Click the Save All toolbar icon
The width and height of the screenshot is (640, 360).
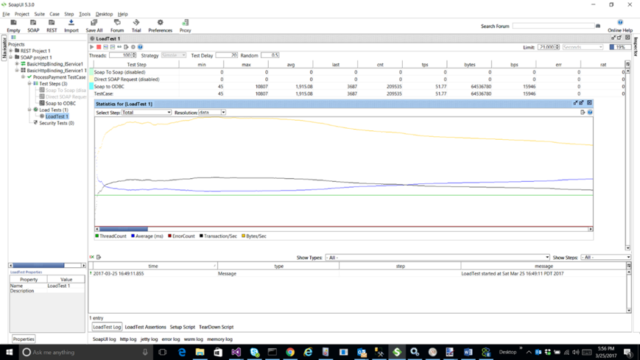point(94,26)
